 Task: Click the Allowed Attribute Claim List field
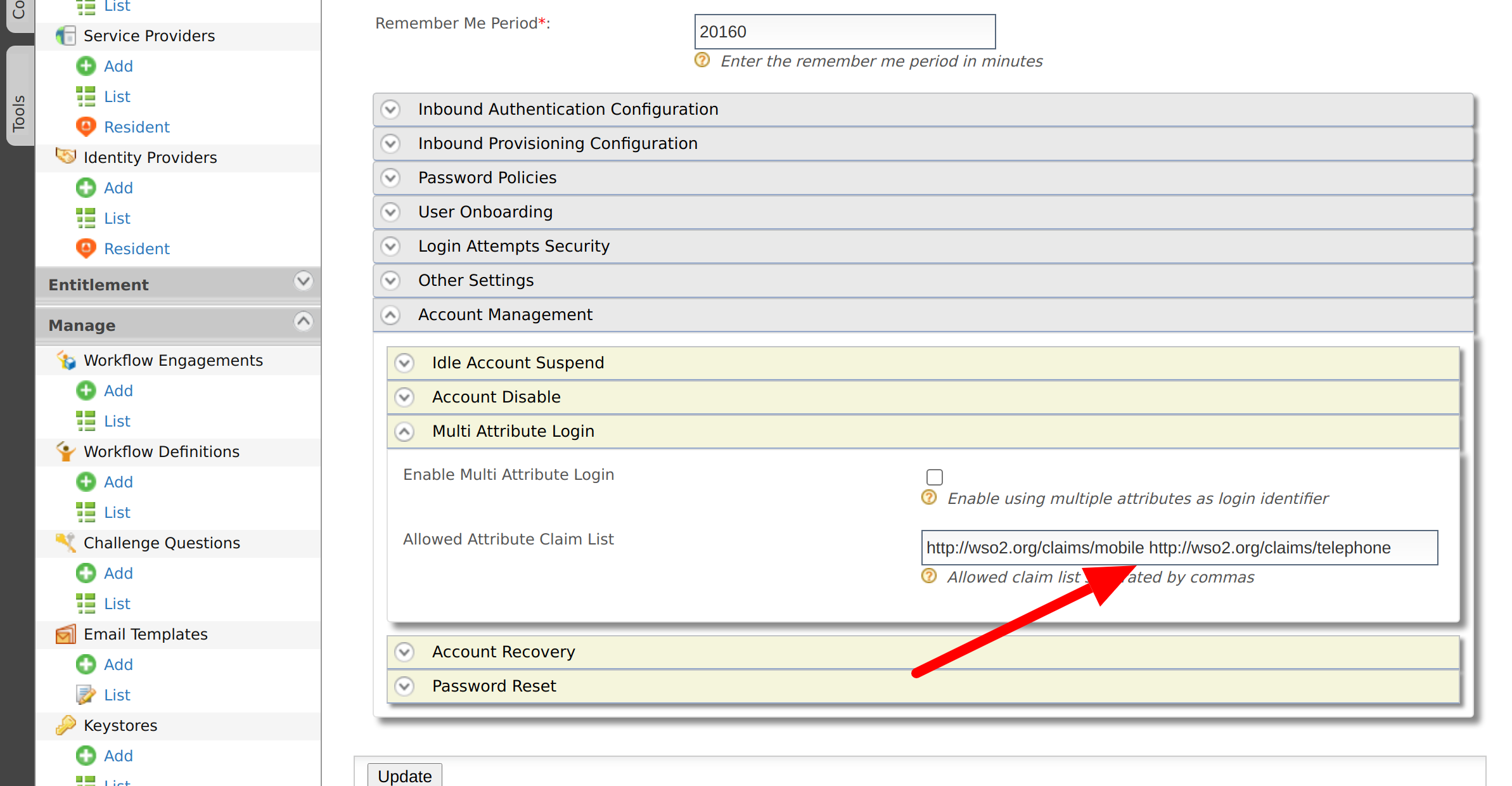point(1179,548)
